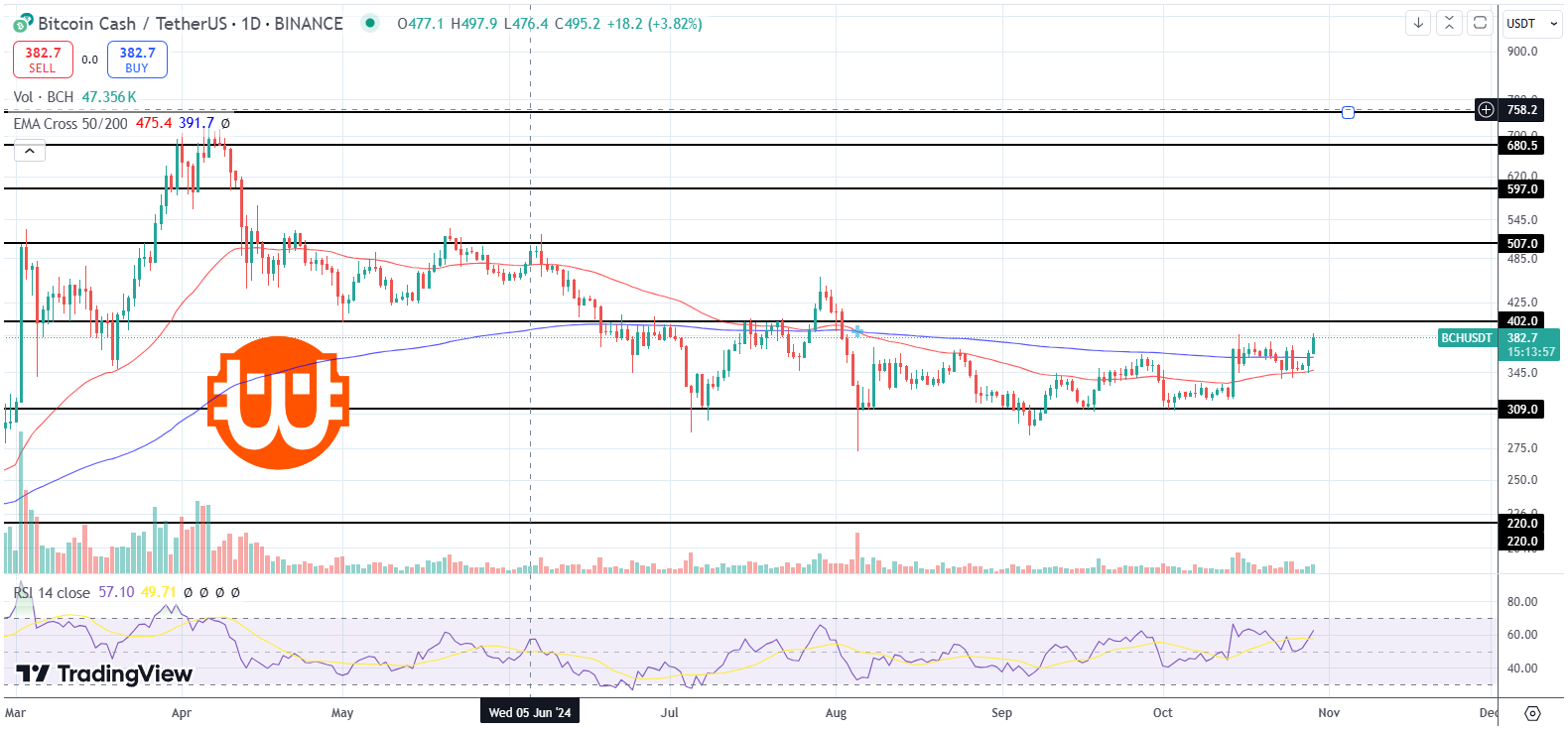
Task: Click the Jul label on time axis
Action: pos(670,713)
